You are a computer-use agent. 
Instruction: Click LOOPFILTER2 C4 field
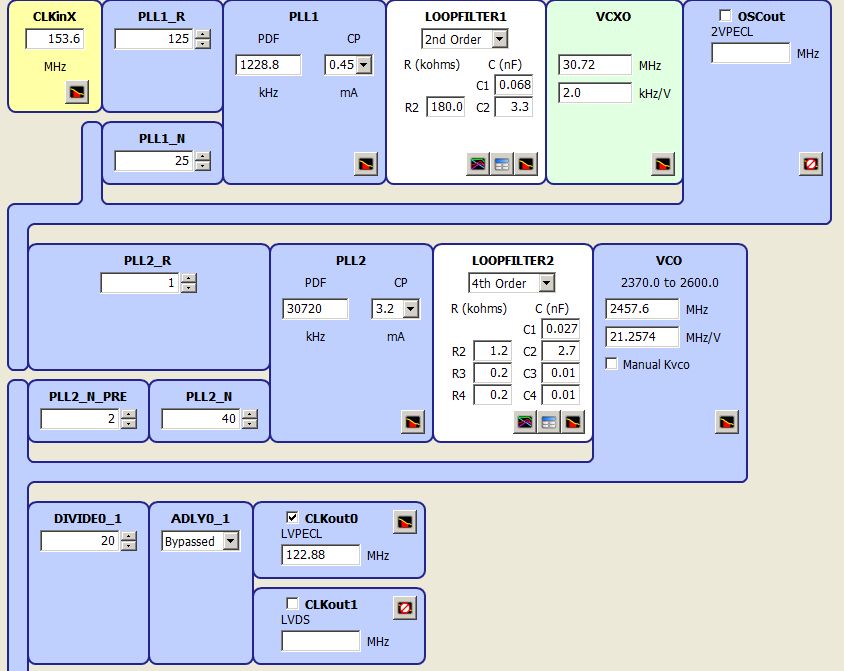click(561, 395)
